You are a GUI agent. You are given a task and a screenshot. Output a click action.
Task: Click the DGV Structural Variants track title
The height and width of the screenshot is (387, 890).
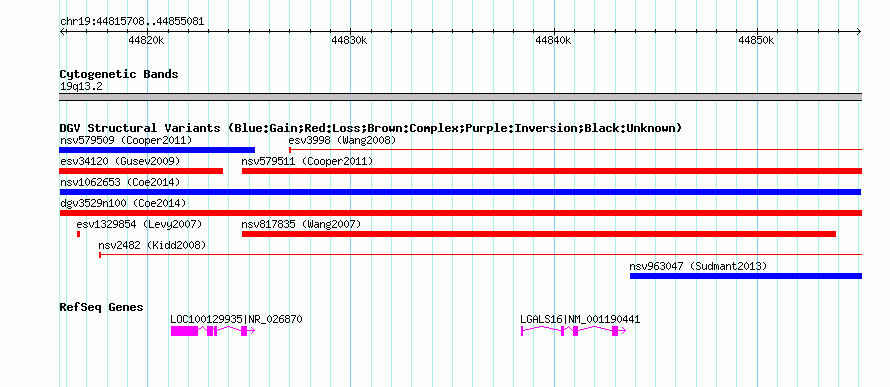click(371, 128)
